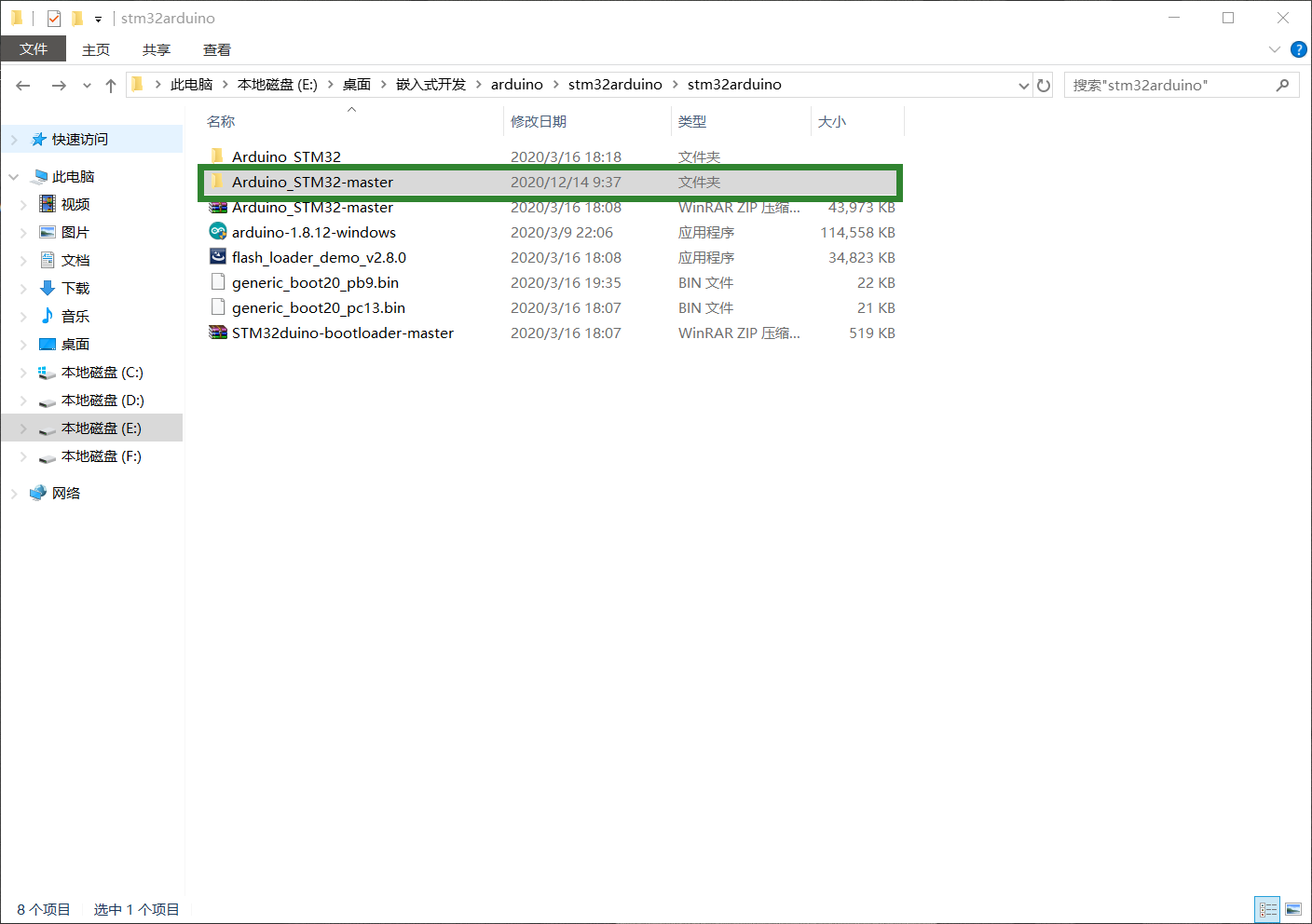Sort files by 修改日期 column
The height and width of the screenshot is (924, 1312).
[539, 121]
